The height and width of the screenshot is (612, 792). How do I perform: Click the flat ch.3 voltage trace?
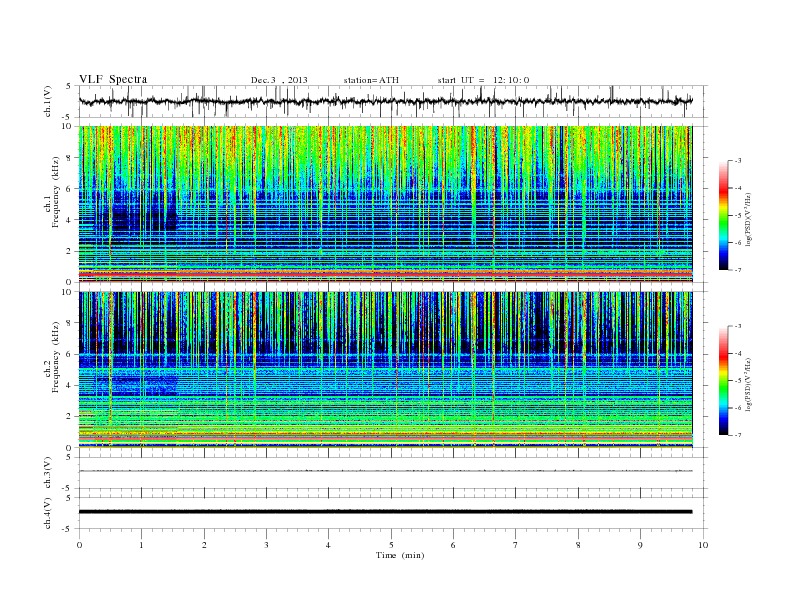[386, 471]
